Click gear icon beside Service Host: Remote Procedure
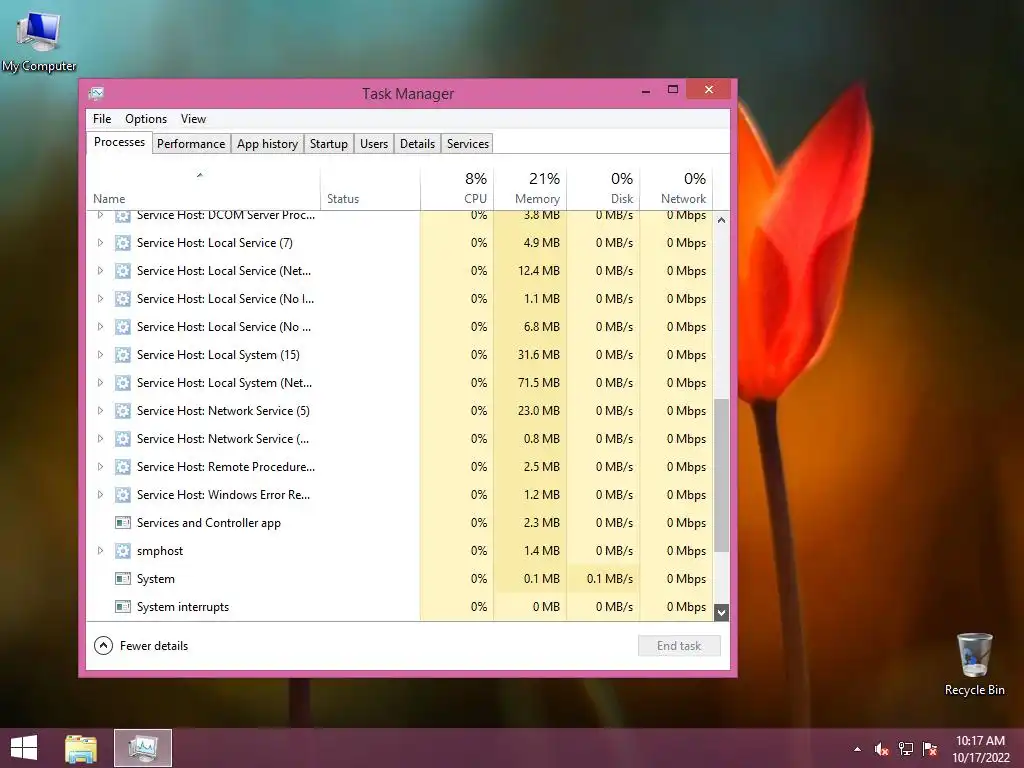Screen dimensions: 1024x768 (x=123, y=467)
